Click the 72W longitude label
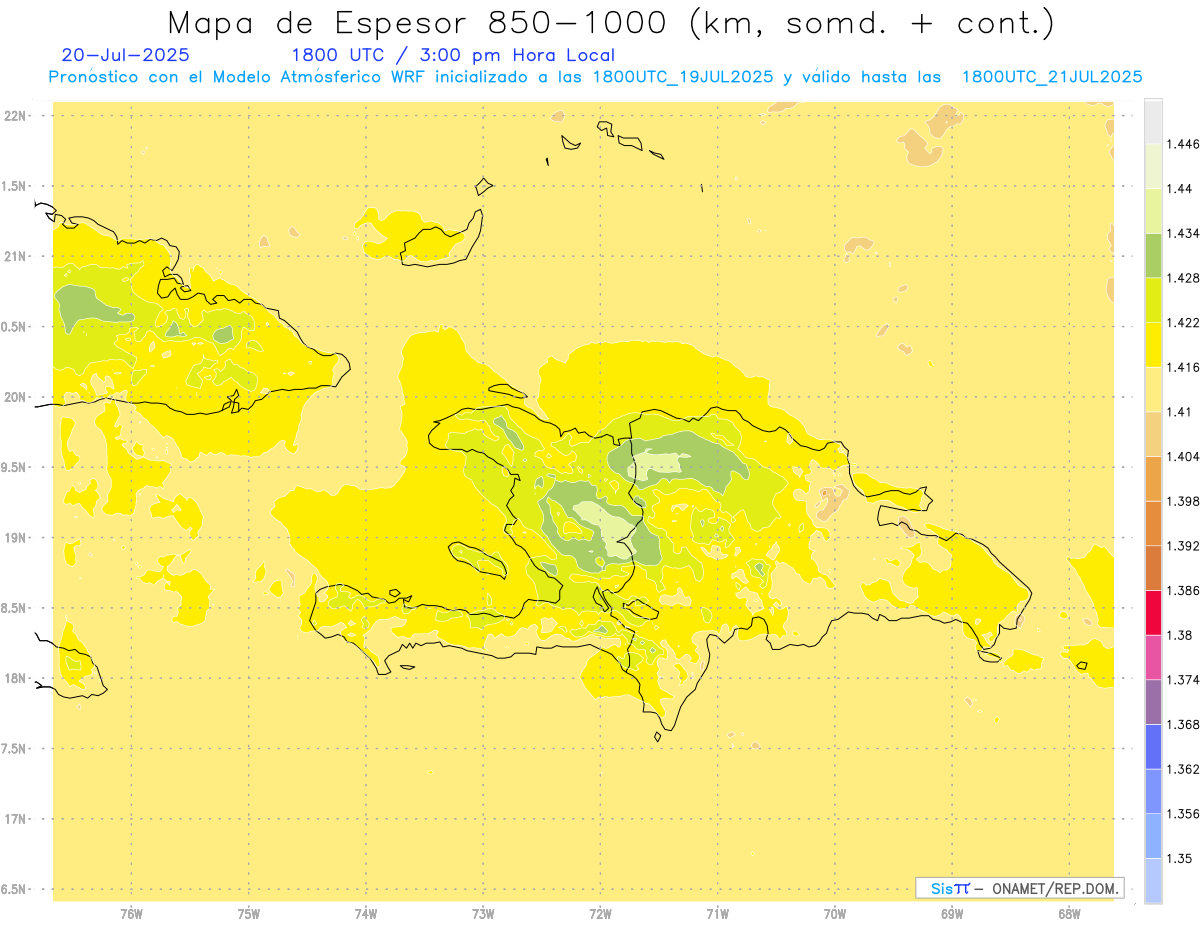 coord(600,914)
